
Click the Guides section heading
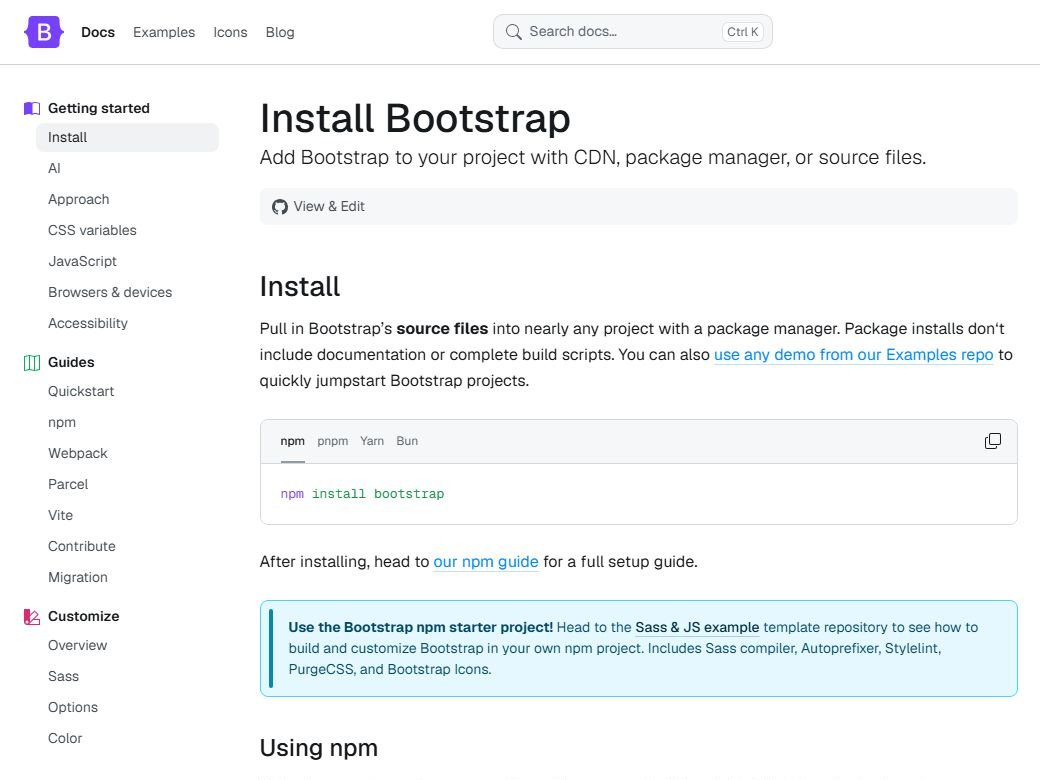(x=71, y=362)
